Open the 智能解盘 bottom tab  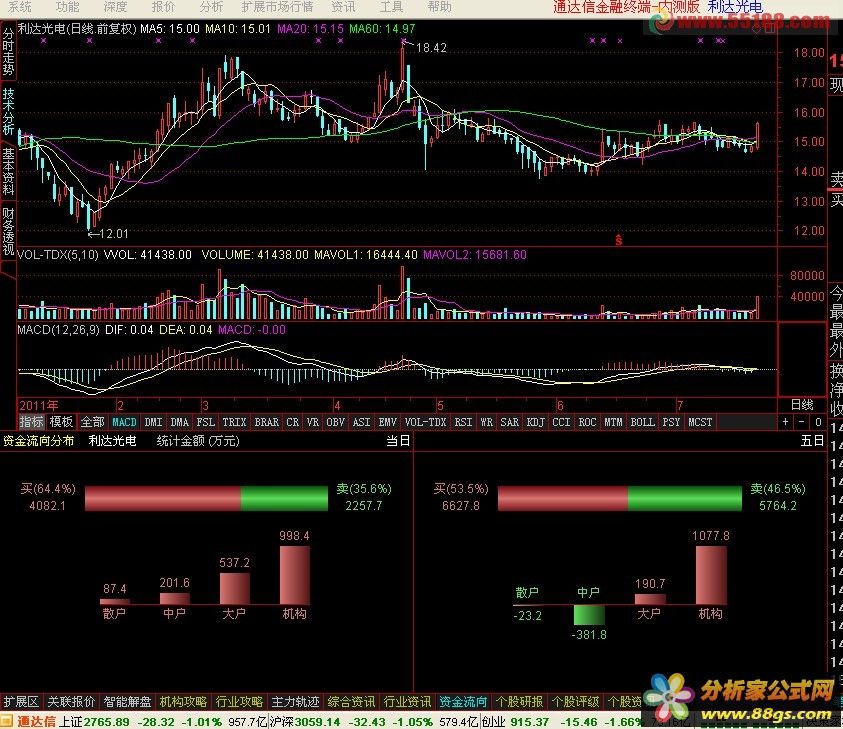(x=127, y=702)
